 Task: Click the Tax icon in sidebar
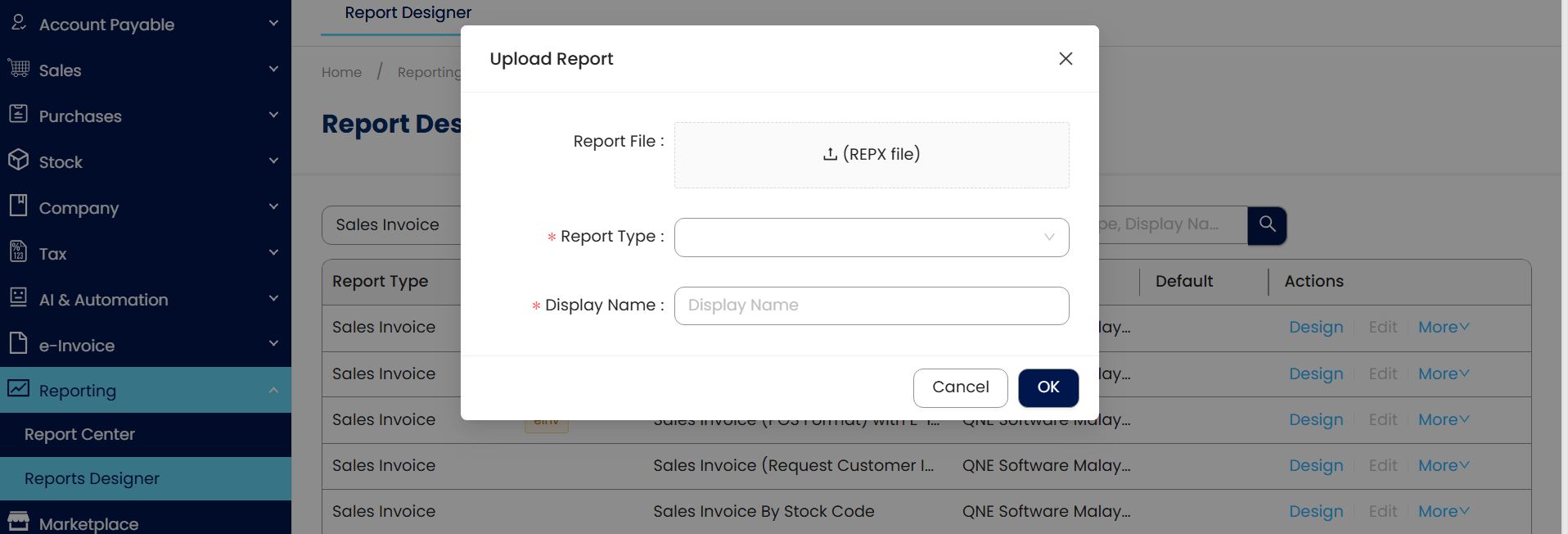pyautogui.click(x=19, y=252)
